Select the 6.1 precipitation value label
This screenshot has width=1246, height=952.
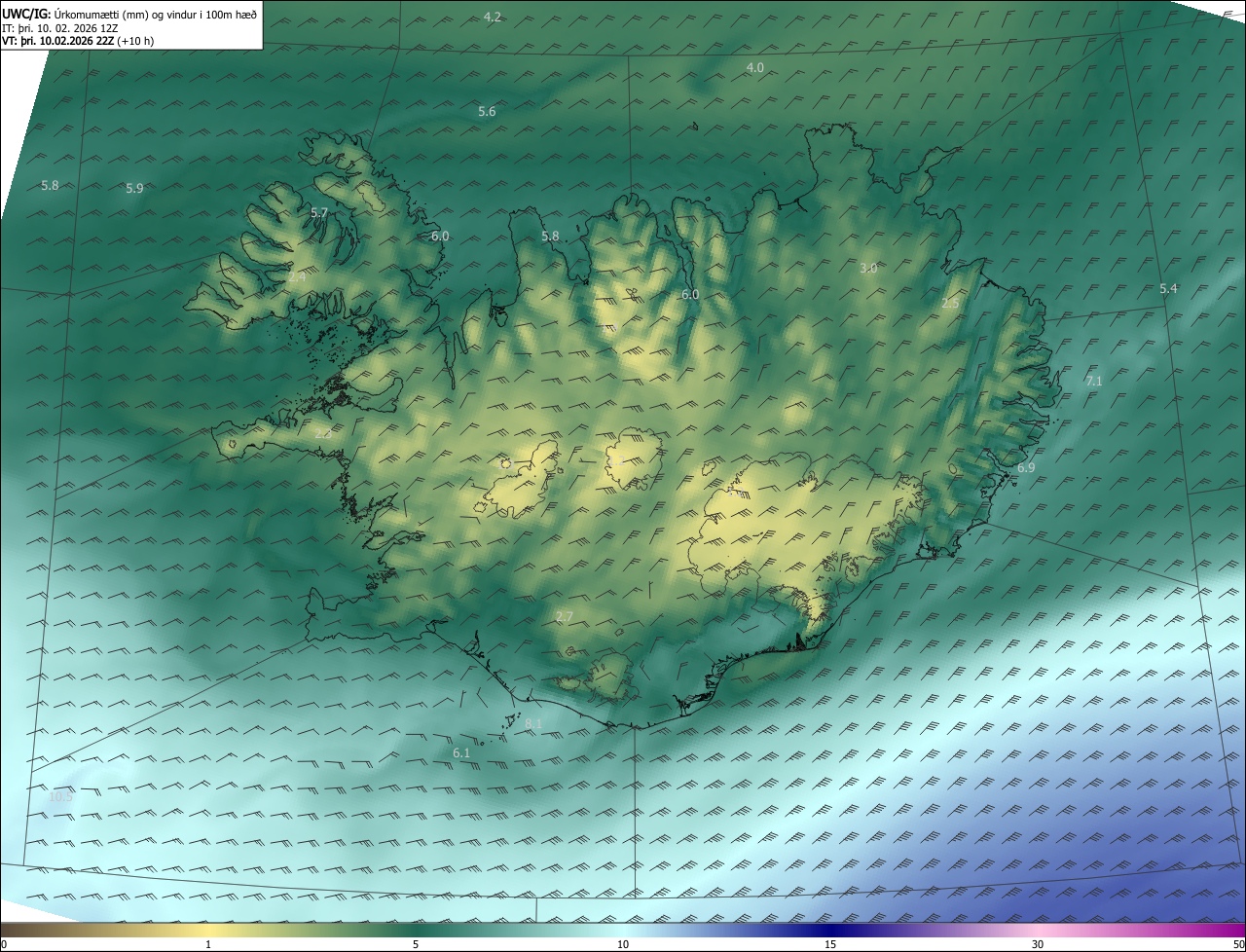(x=461, y=753)
